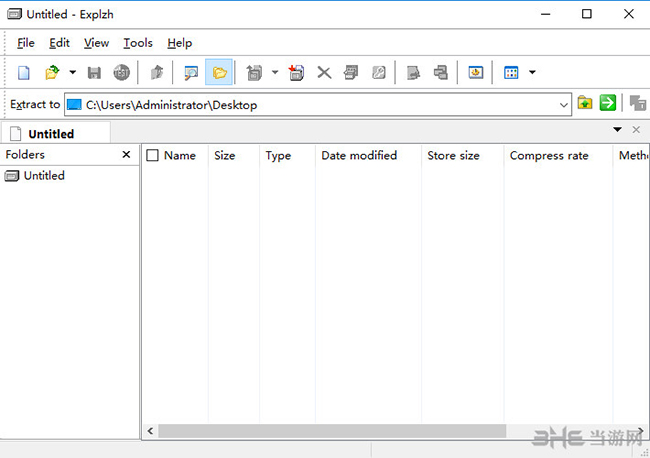Tick the select-all checkbox beside Name
This screenshot has width=650, height=458.
[x=153, y=156]
